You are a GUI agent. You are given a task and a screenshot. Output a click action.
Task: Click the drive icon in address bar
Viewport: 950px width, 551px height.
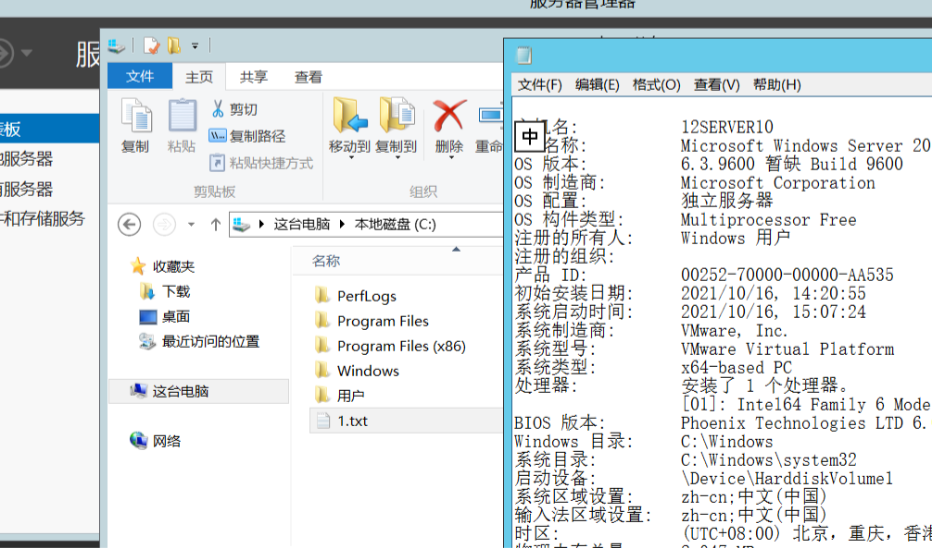click(241, 224)
